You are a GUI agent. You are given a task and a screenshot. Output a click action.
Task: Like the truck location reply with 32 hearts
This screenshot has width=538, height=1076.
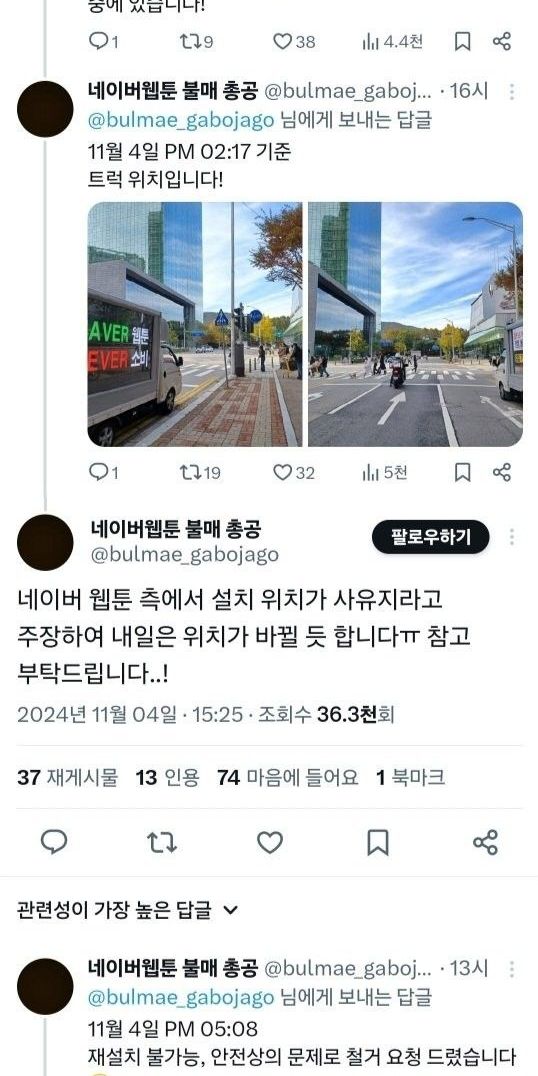tap(294, 472)
